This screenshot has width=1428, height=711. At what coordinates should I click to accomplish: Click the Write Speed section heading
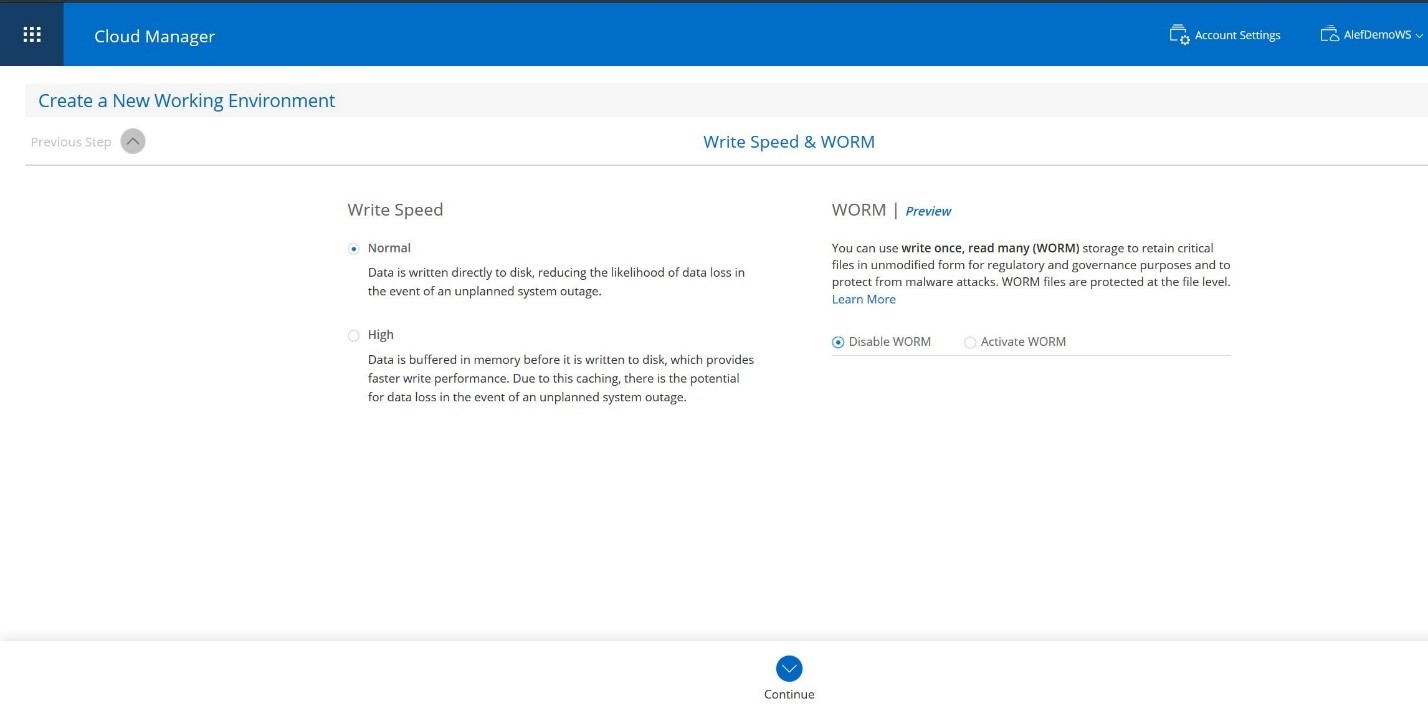click(x=395, y=210)
